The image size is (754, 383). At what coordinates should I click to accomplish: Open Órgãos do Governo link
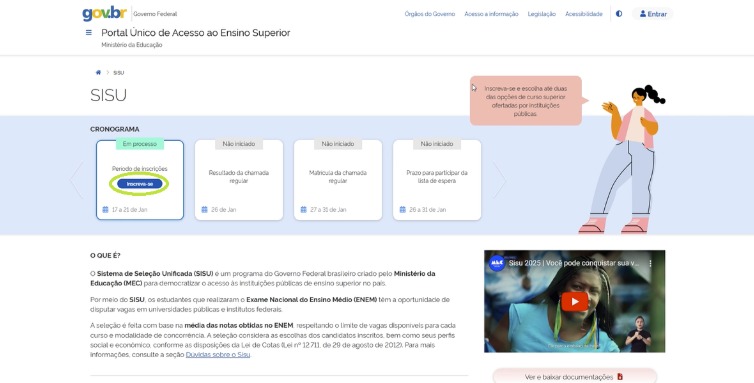(429, 14)
